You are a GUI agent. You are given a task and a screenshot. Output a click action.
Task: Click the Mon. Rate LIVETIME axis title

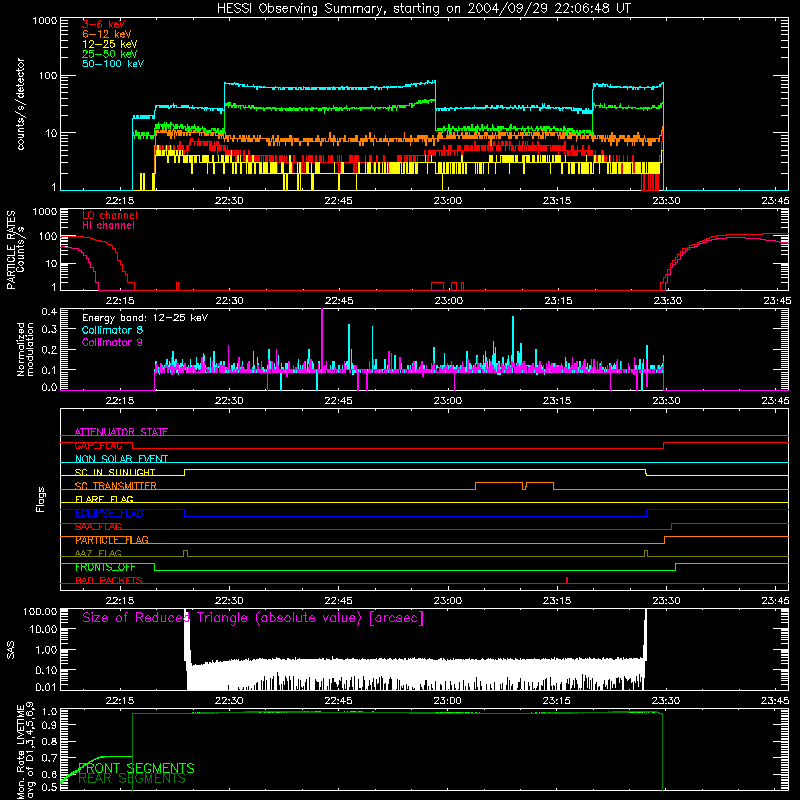click(x=25, y=750)
